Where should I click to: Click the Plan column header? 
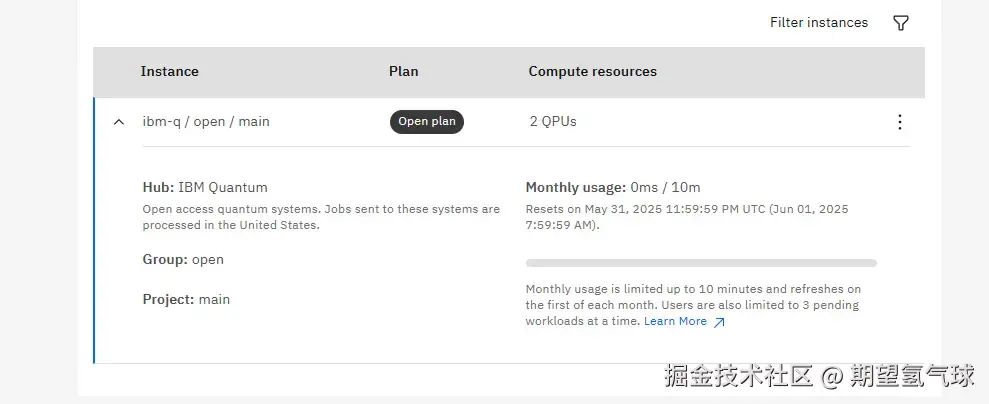[403, 72]
